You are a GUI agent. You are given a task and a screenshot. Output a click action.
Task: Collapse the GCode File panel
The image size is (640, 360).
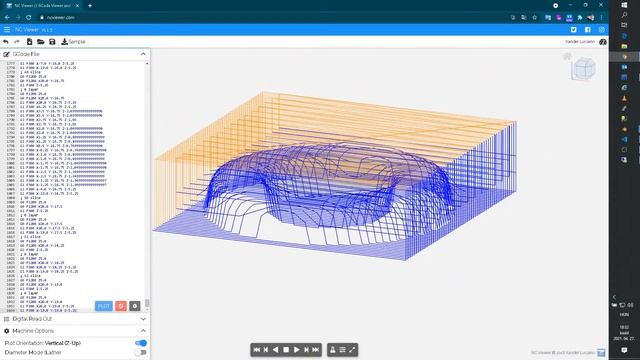[143, 54]
